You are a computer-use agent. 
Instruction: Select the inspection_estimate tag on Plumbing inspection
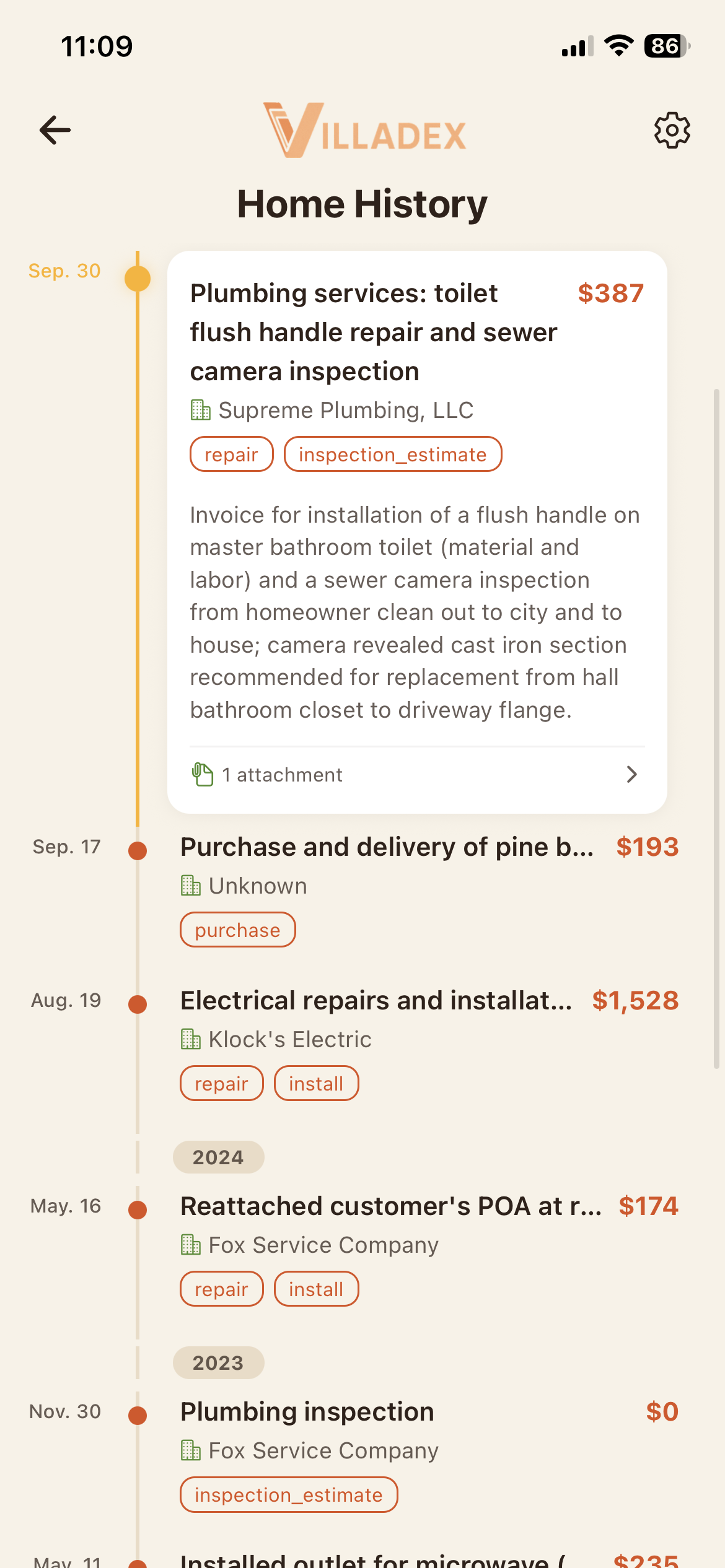[289, 1494]
